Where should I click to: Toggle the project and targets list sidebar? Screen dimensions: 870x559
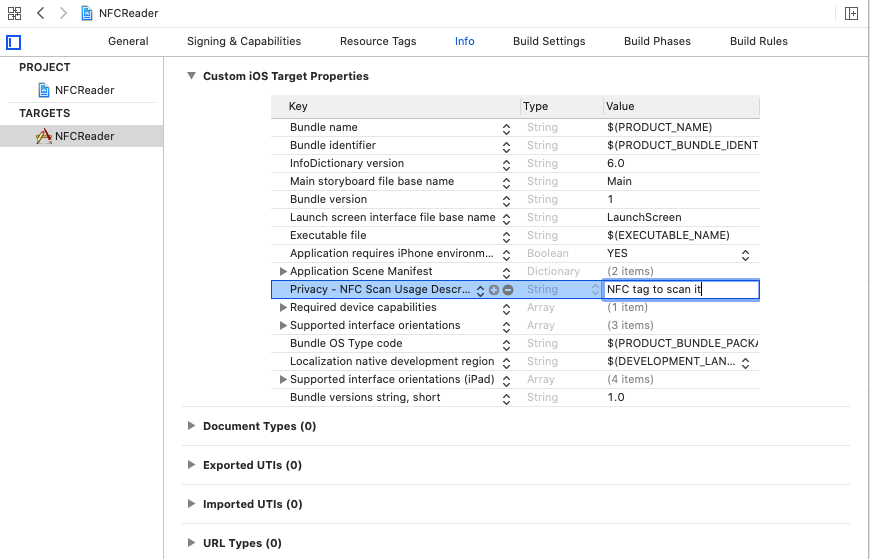[13, 42]
